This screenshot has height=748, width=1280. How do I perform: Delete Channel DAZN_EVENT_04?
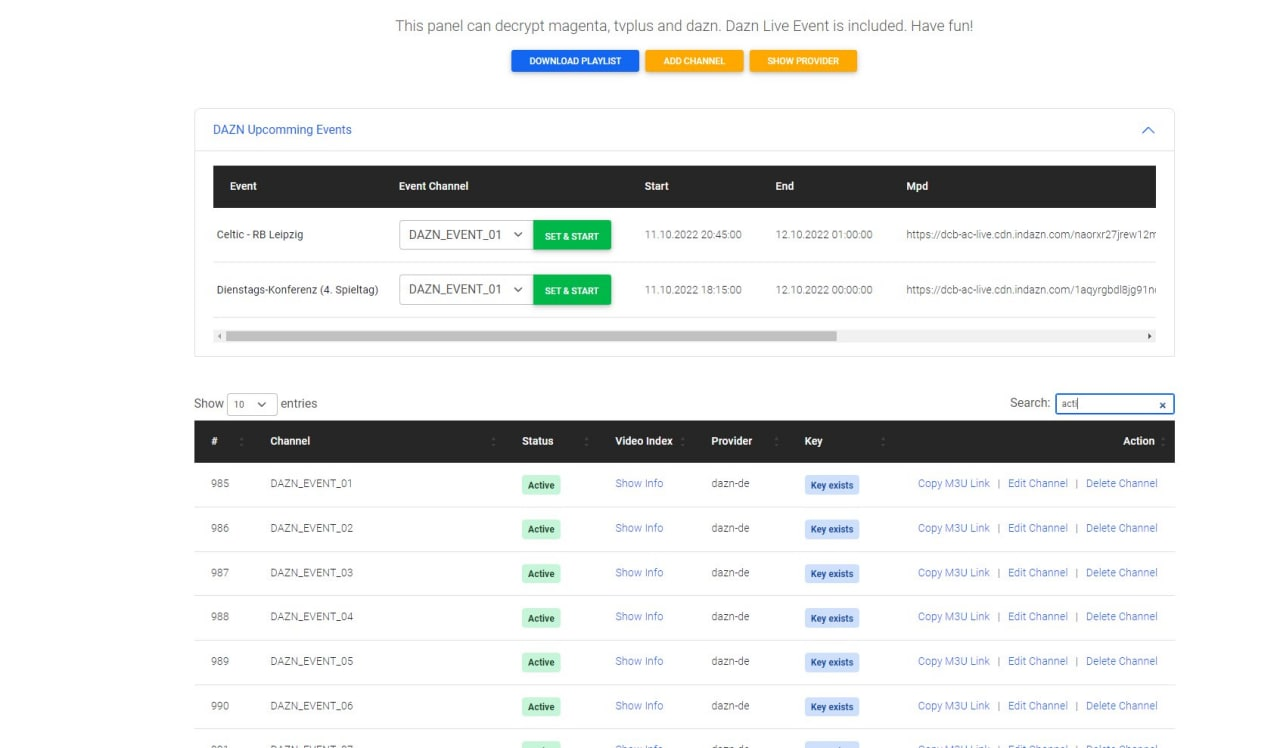(1122, 616)
